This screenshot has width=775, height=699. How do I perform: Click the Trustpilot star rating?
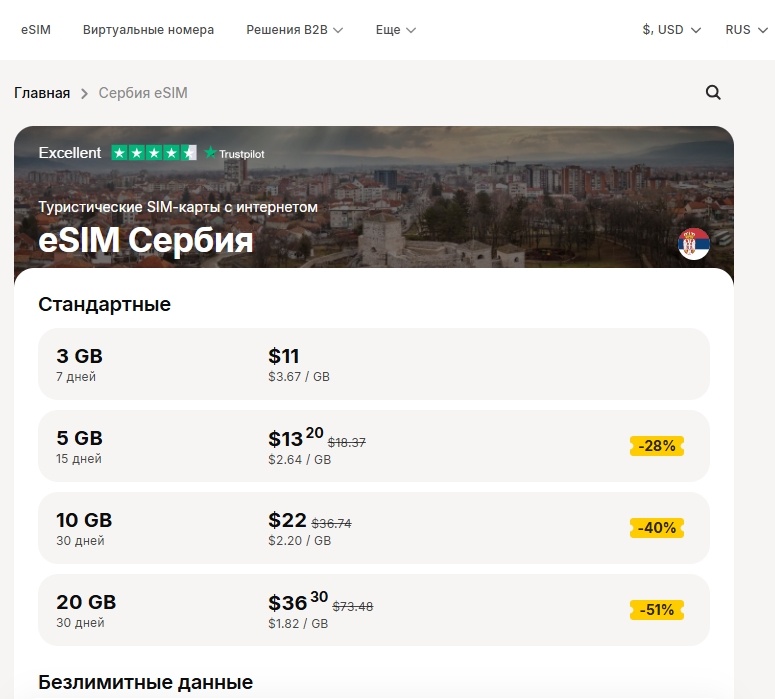pyautogui.click(x=153, y=153)
